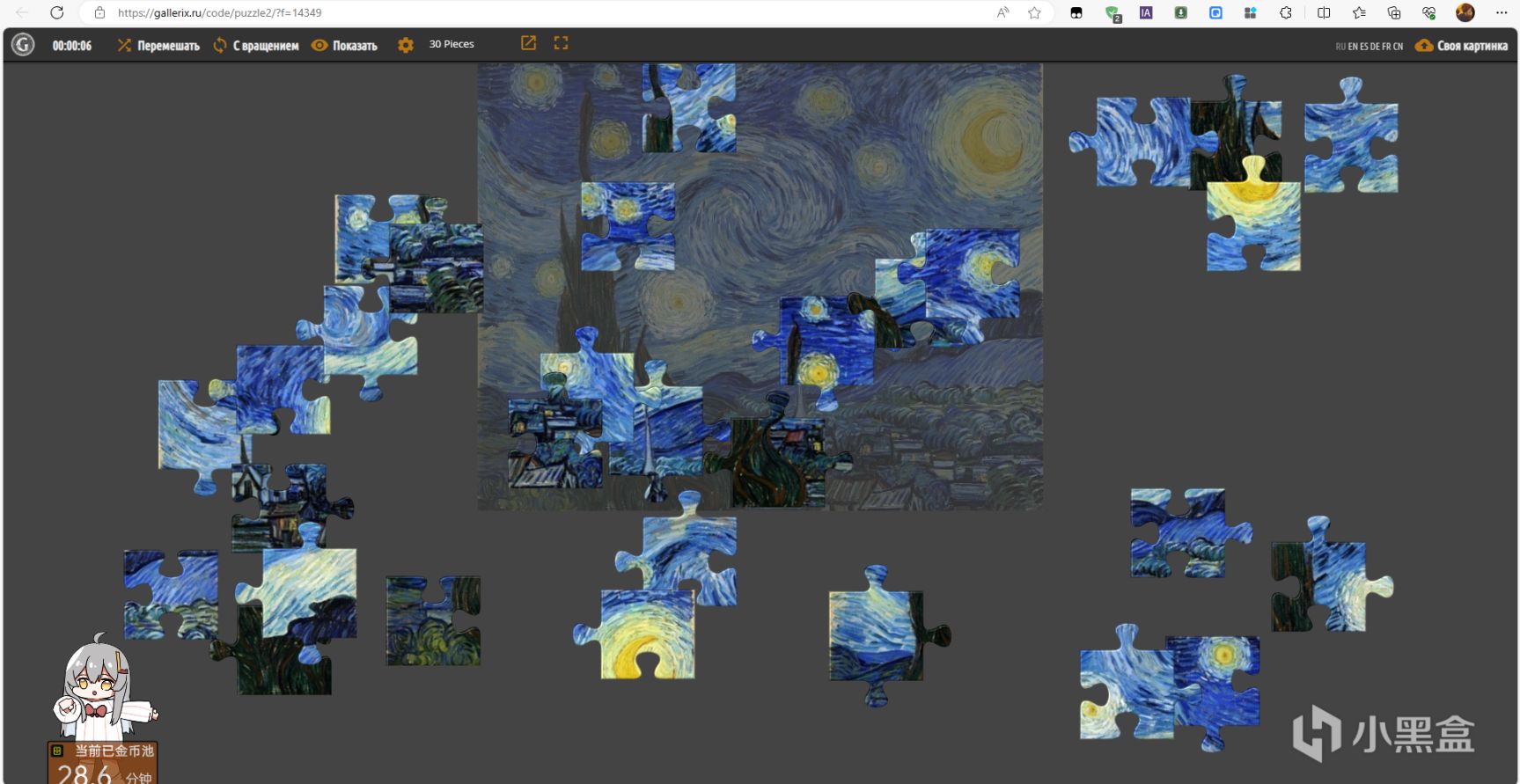1520x784 pixels.
Task: Open the blue square extension icon
Action: tap(1215, 12)
